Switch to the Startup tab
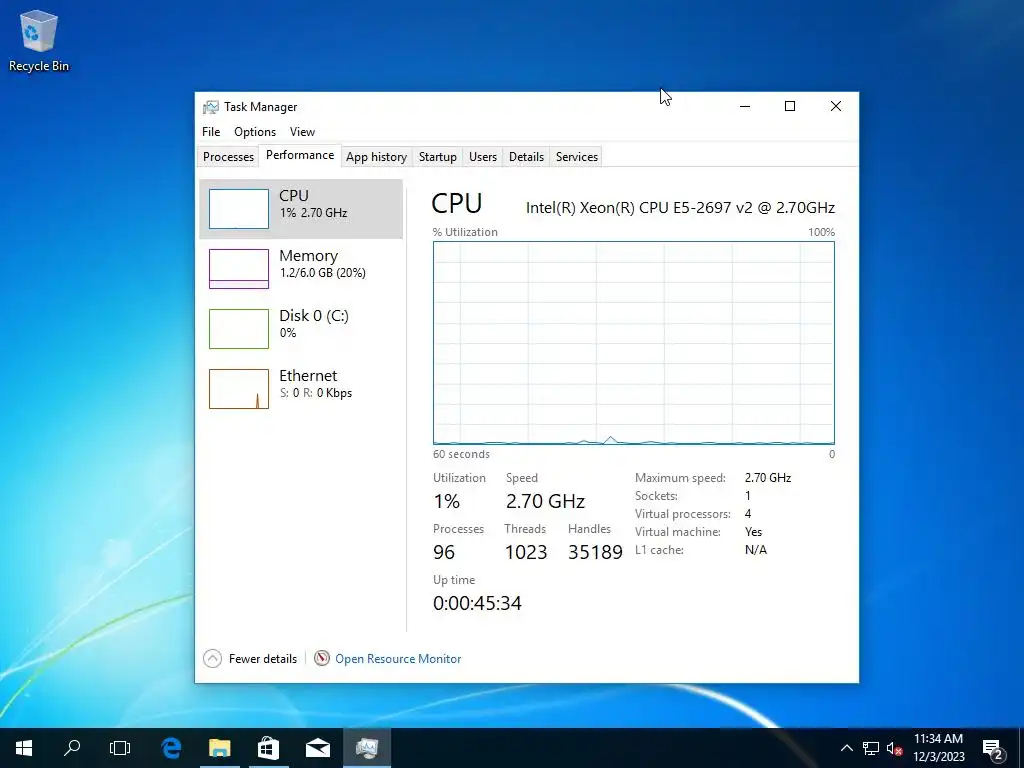 [438, 157]
